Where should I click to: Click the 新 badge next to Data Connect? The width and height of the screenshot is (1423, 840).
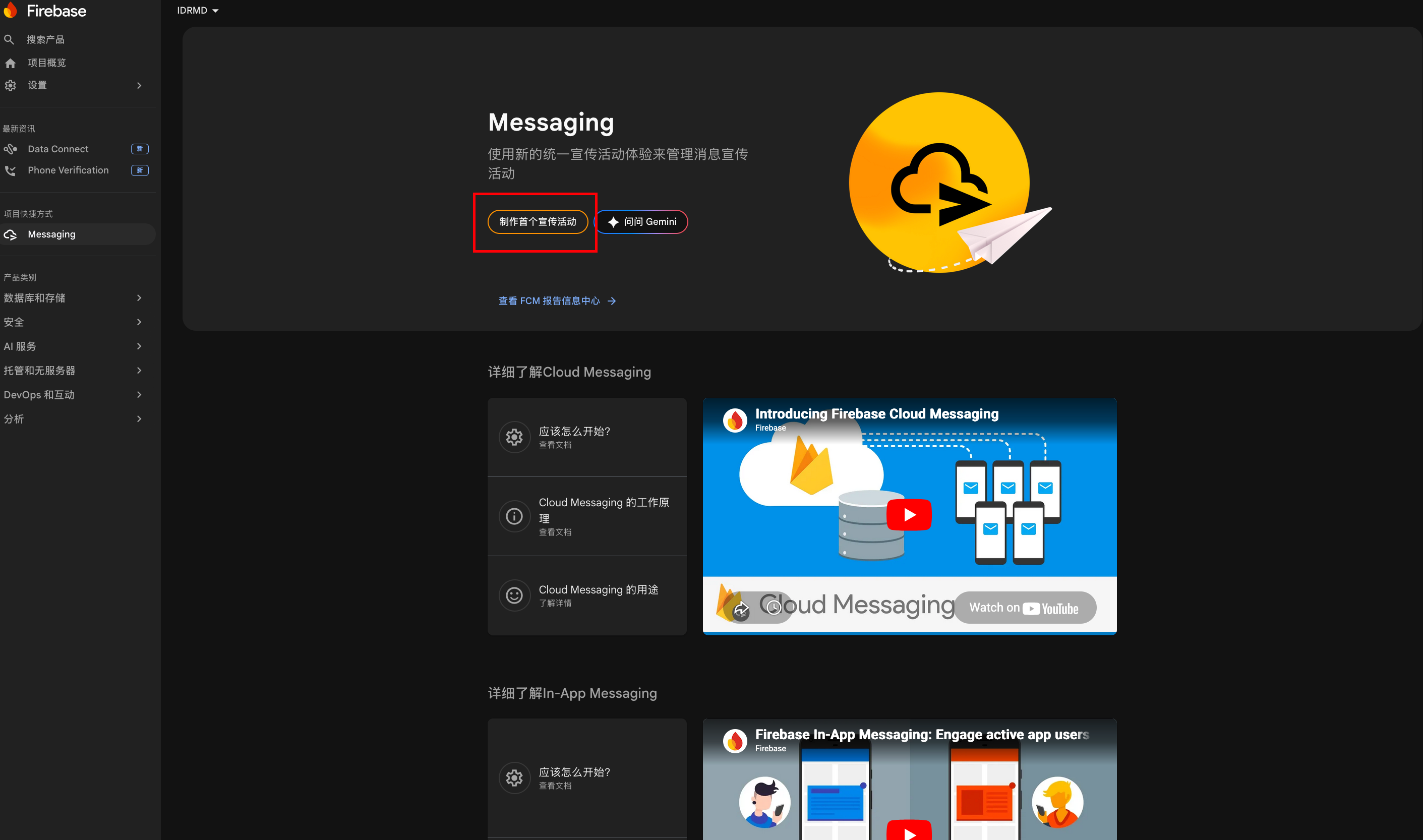[140, 149]
